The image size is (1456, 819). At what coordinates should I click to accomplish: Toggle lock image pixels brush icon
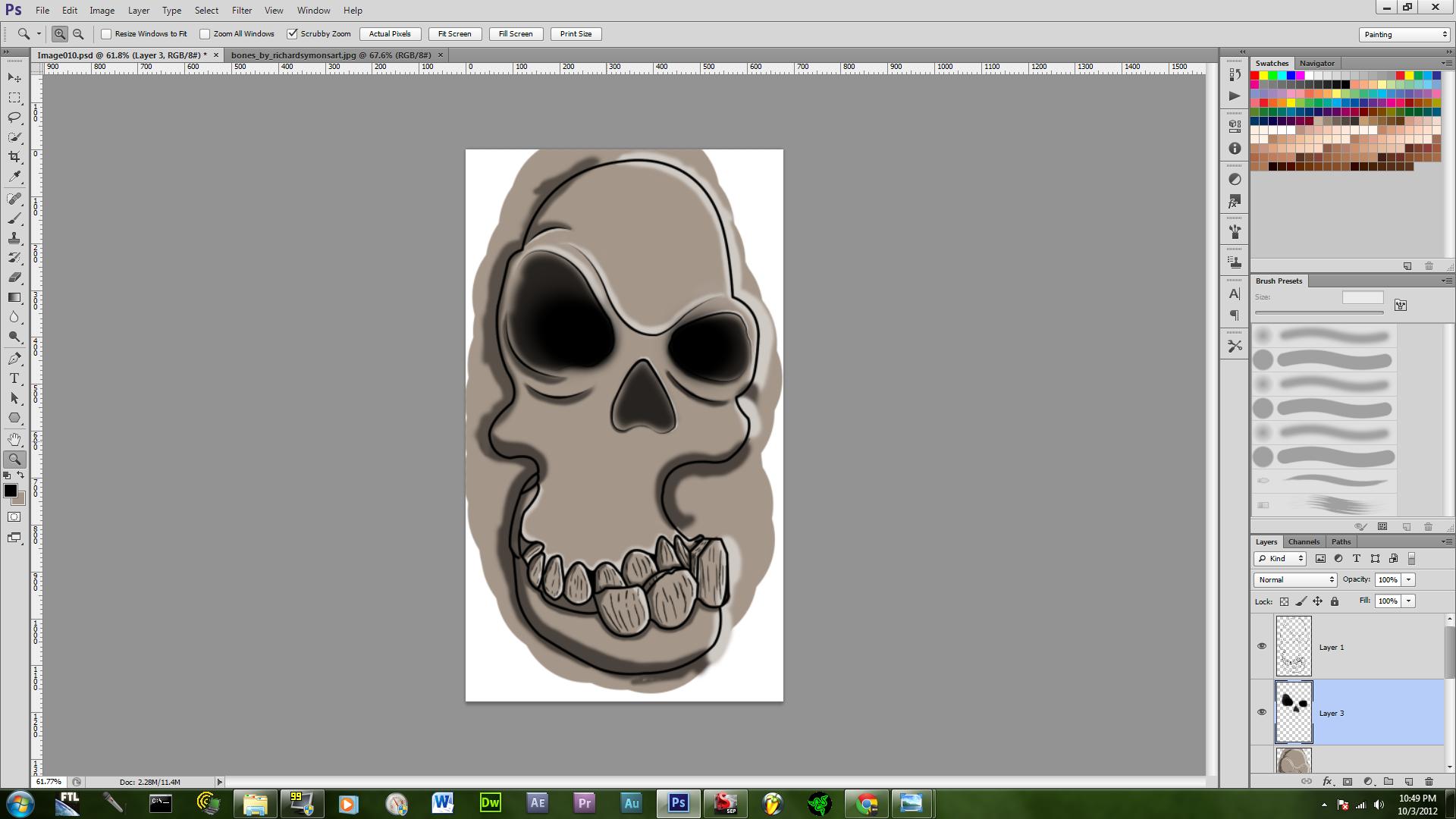[1301, 601]
